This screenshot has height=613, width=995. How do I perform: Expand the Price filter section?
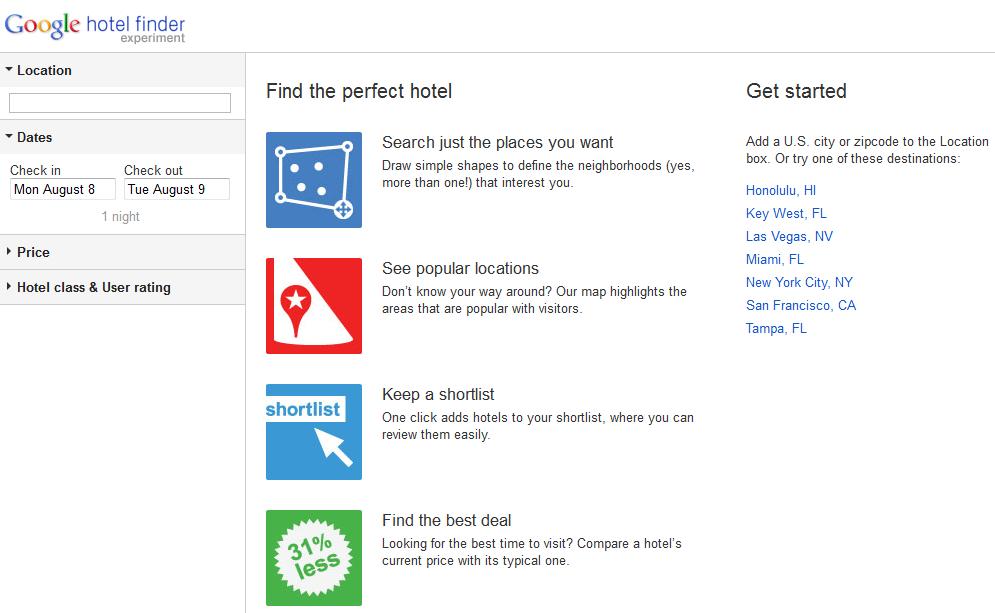33,252
